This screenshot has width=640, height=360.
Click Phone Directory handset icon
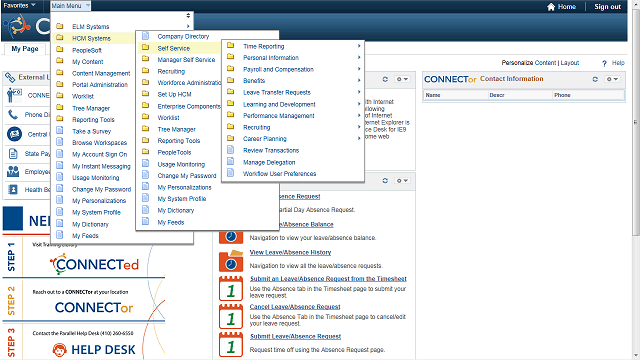[x=13, y=115]
